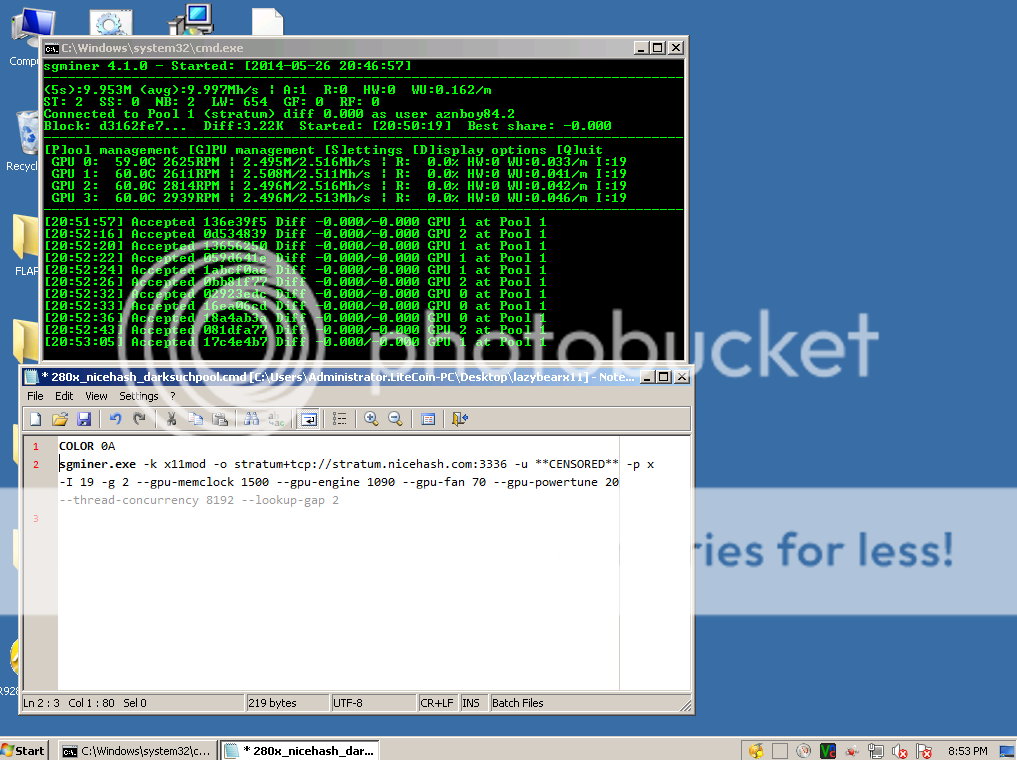Image resolution: width=1017 pixels, height=760 pixels.
Task: Click the CR+LF line ending status entry
Action: [437, 703]
